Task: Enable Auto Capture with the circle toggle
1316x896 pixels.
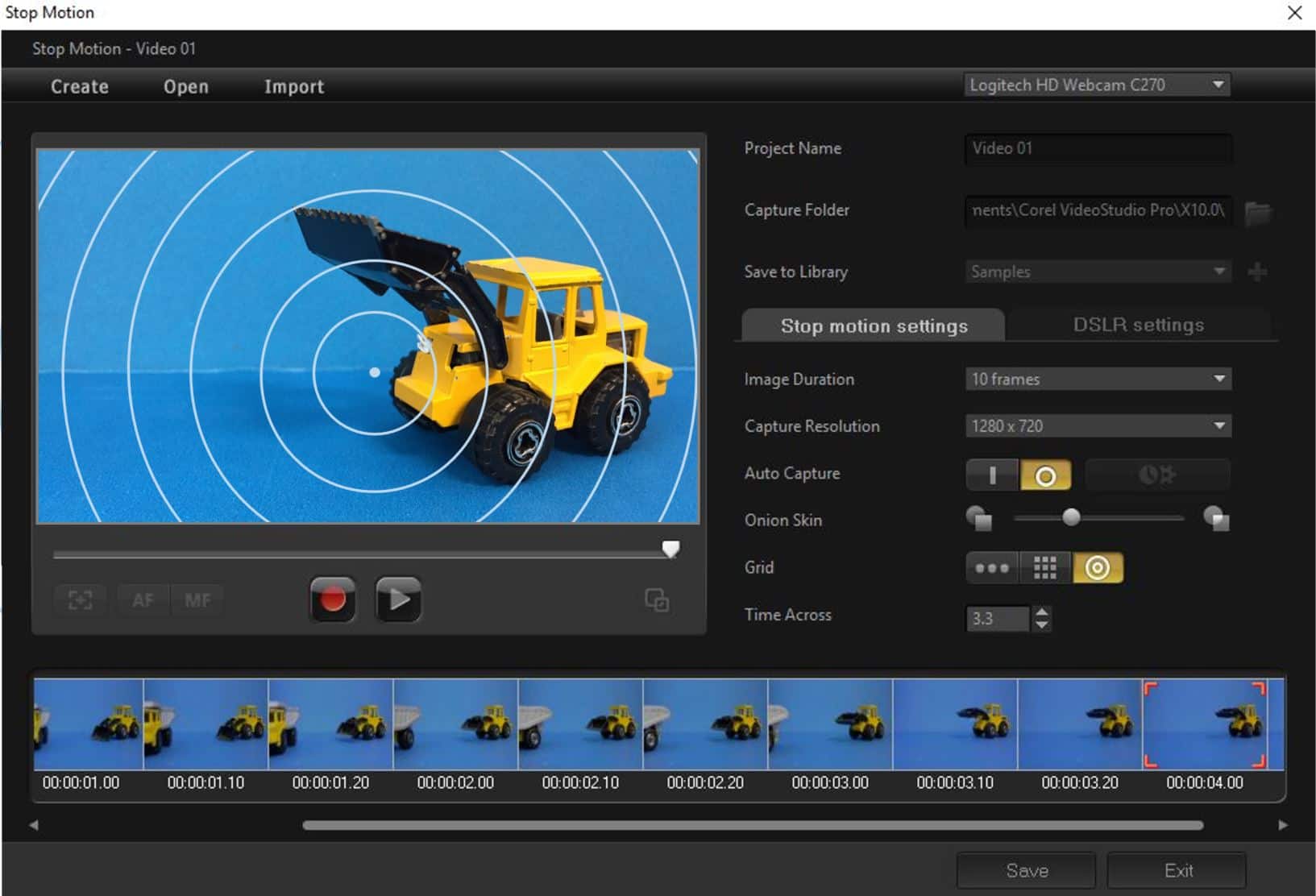Action: pyautogui.click(x=1045, y=476)
